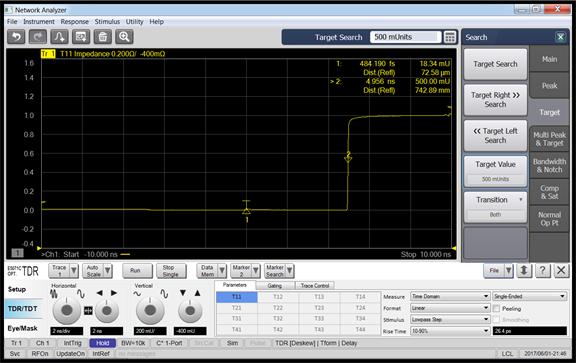Click the large vertical scale waveform icon
Screen dimensions: 576x363
coord(164,294)
